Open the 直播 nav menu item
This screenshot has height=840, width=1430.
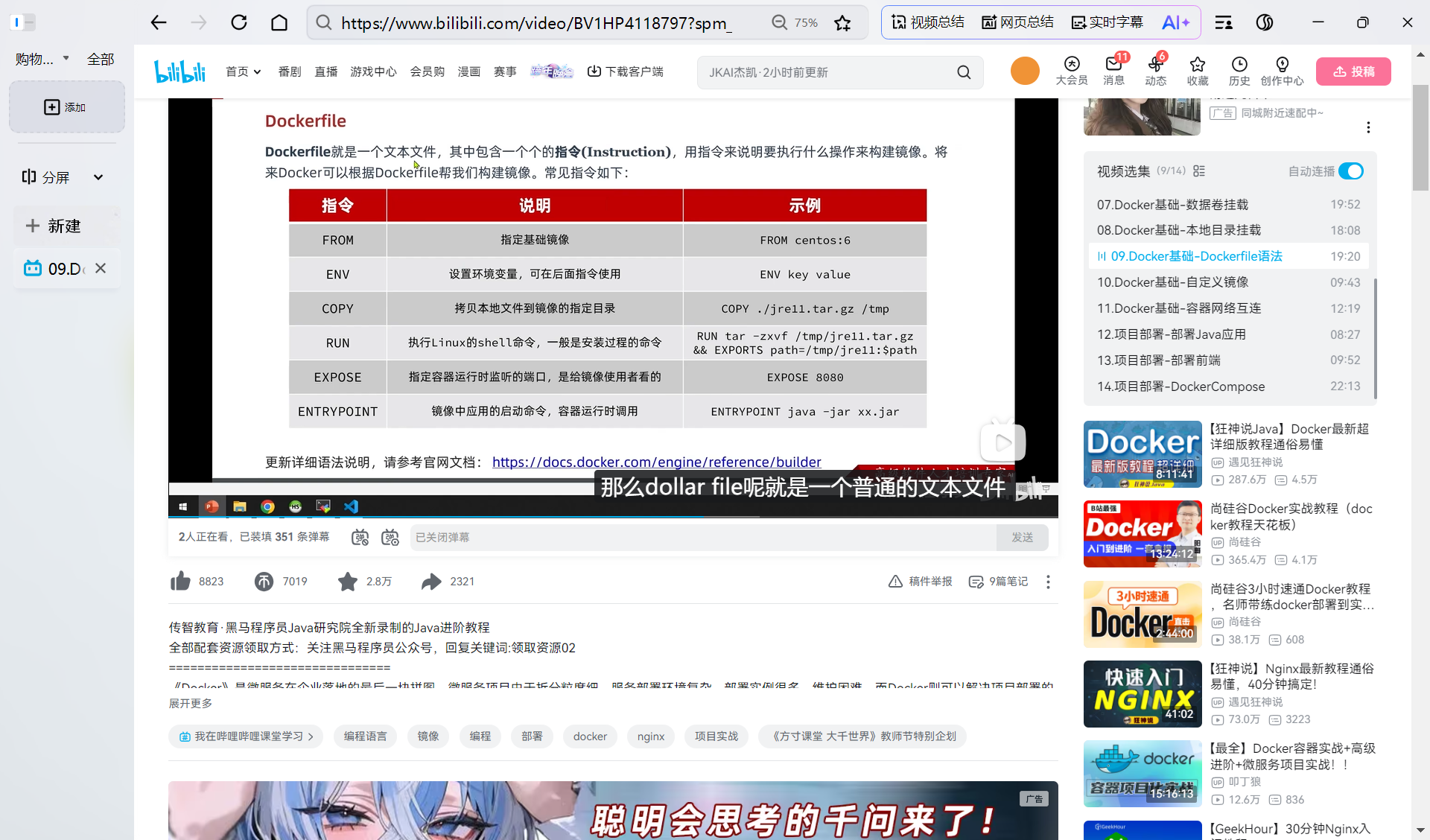[x=325, y=71]
